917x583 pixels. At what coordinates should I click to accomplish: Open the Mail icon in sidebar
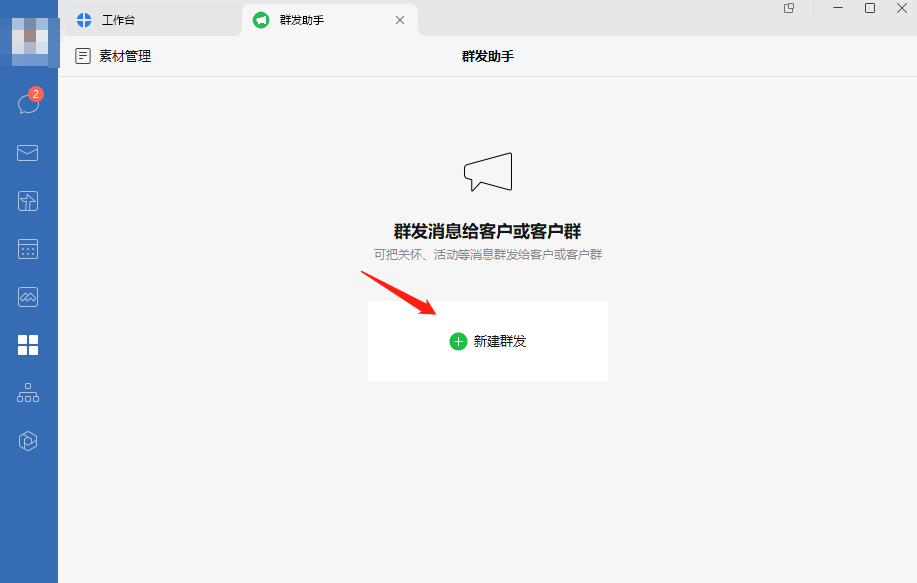[x=27, y=153]
